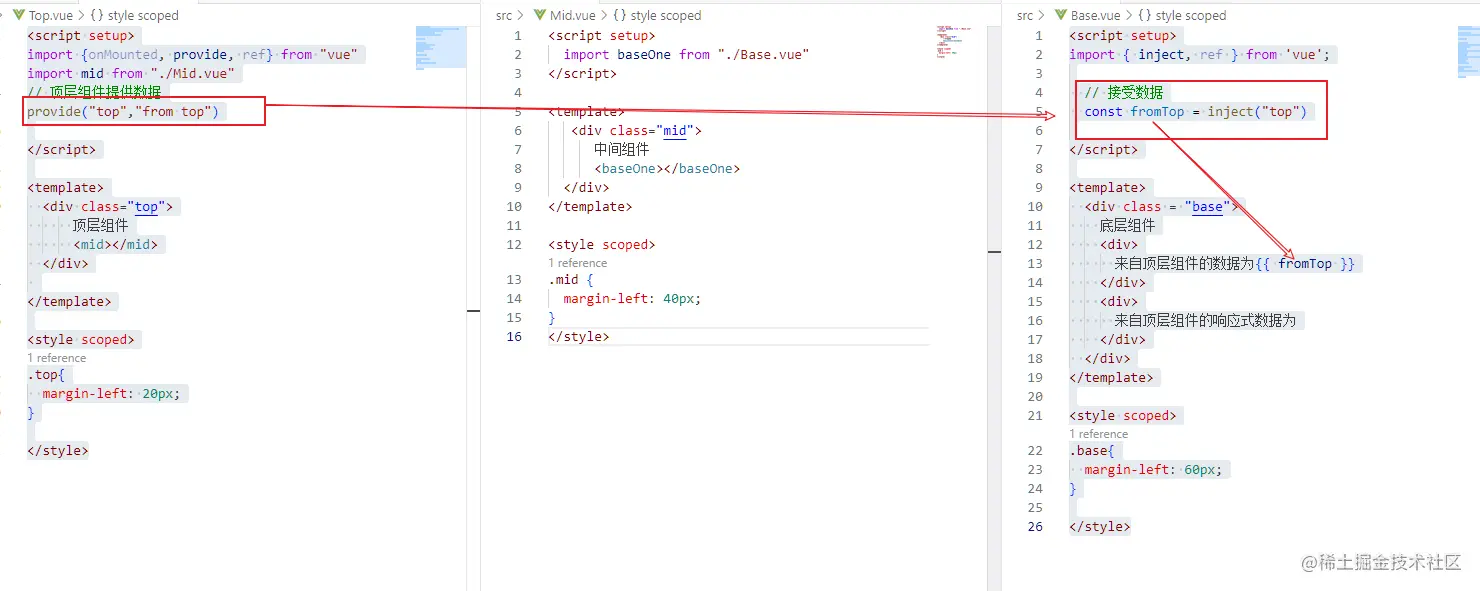Click the Vue icon beside Base.vue breadcrumb
This screenshot has height=591, width=1480.
(x=1060, y=15)
